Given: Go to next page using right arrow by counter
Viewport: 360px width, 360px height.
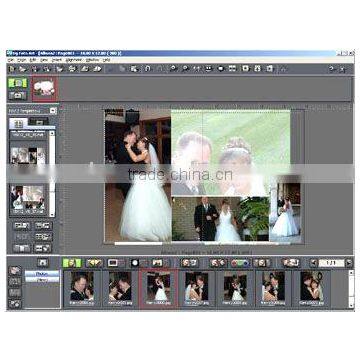Looking at the screenshot, I should click(349, 263).
